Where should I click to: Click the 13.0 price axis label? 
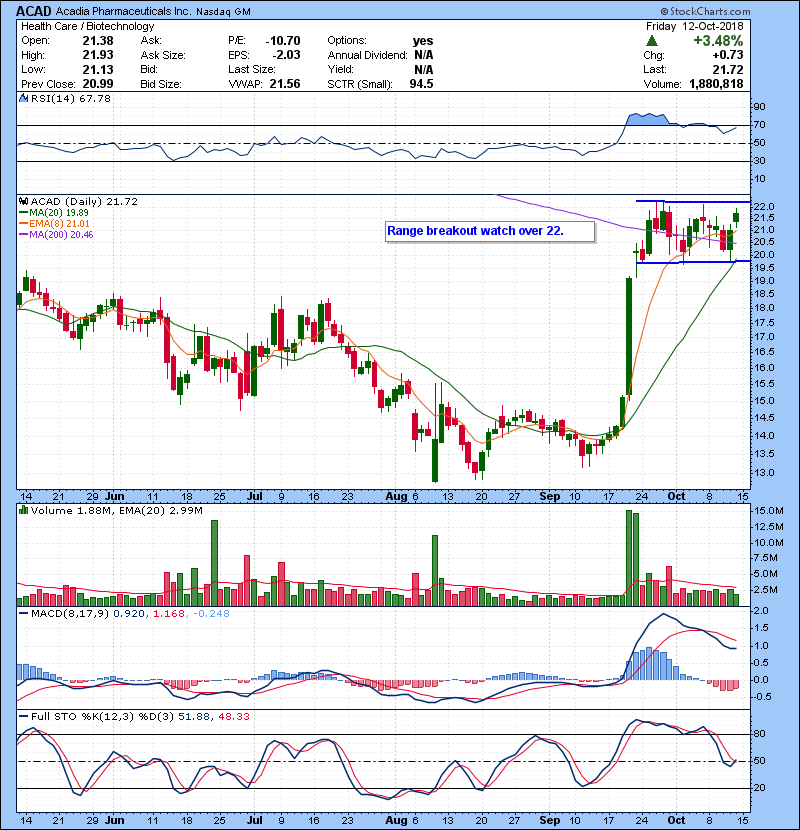(763, 472)
